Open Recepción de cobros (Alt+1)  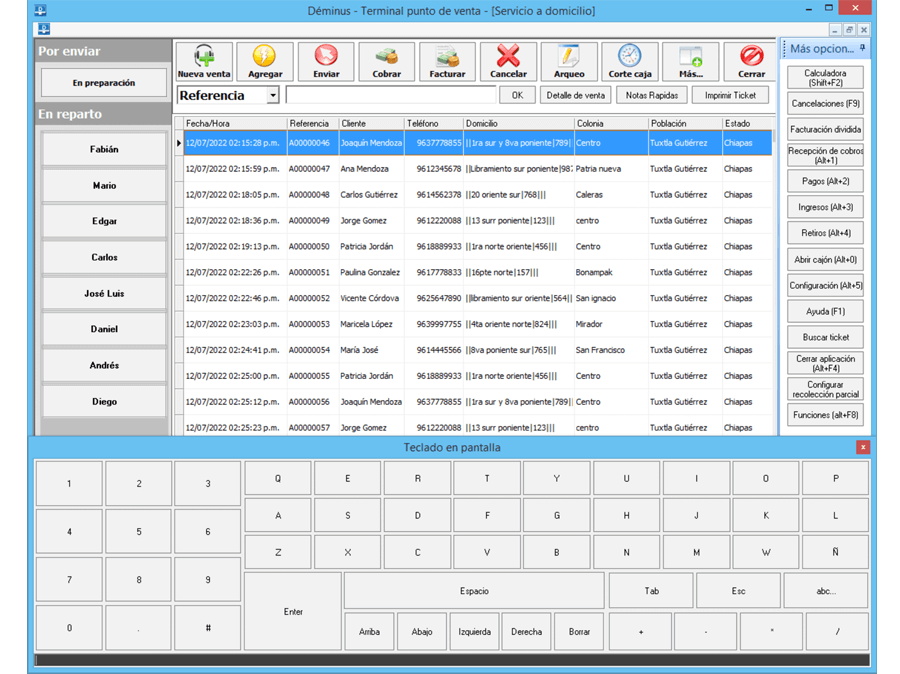pyautogui.click(x=825, y=156)
